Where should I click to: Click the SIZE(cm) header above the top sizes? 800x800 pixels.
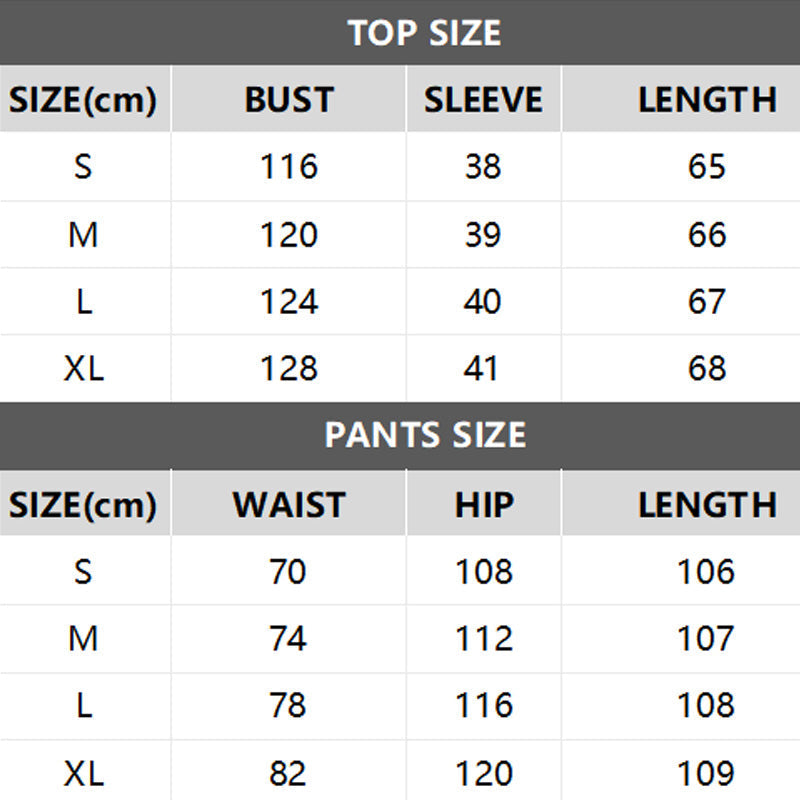pyautogui.click(x=83, y=100)
